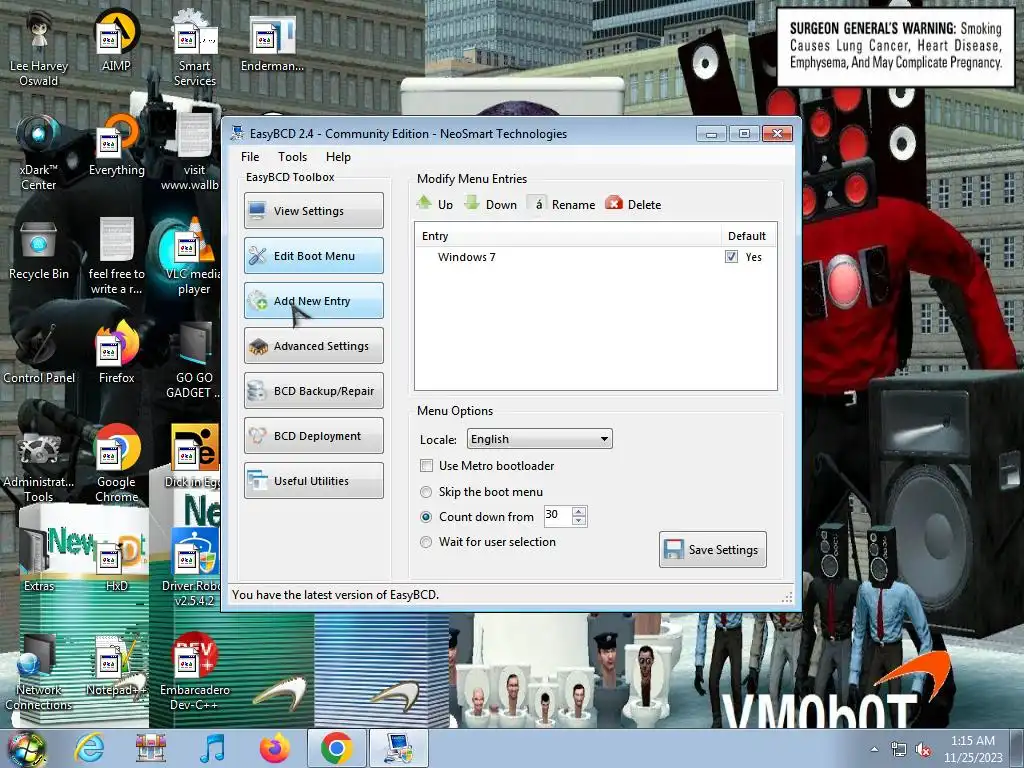
Task: Launch Internet Explorer from taskbar
Action: pos(89,748)
